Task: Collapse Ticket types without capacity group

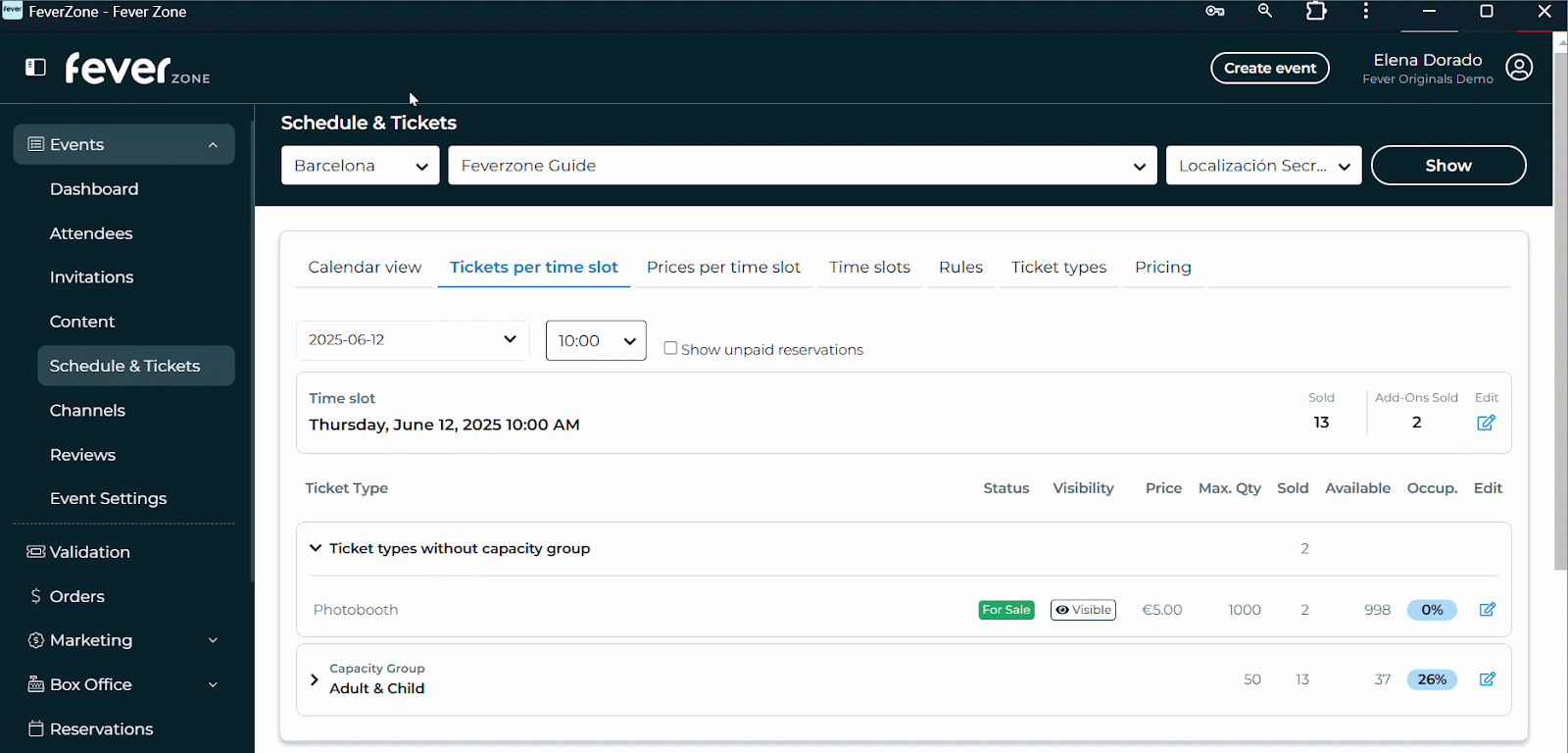Action: tap(316, 548)
